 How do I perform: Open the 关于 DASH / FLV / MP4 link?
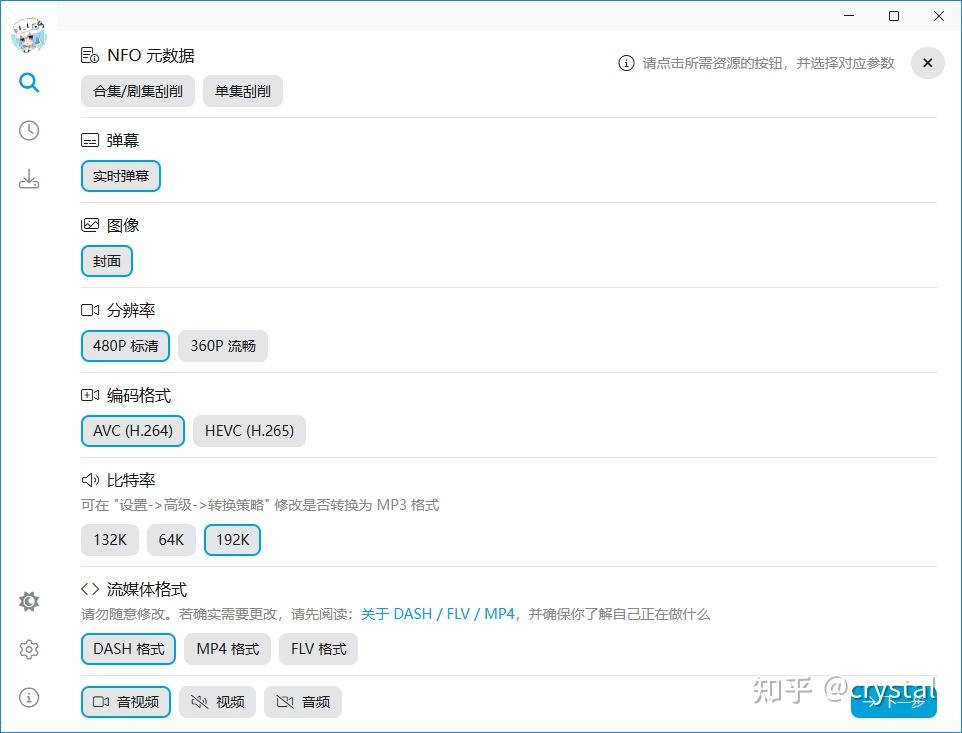(x=439, y=614)
